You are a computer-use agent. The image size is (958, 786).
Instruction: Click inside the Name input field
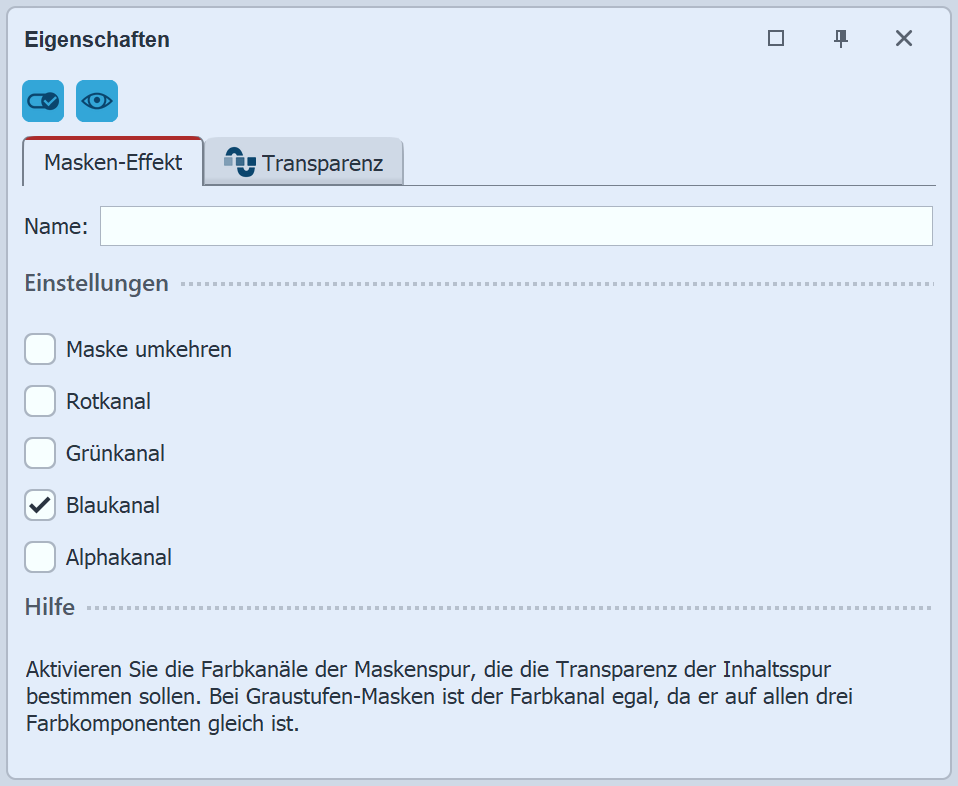515,226
